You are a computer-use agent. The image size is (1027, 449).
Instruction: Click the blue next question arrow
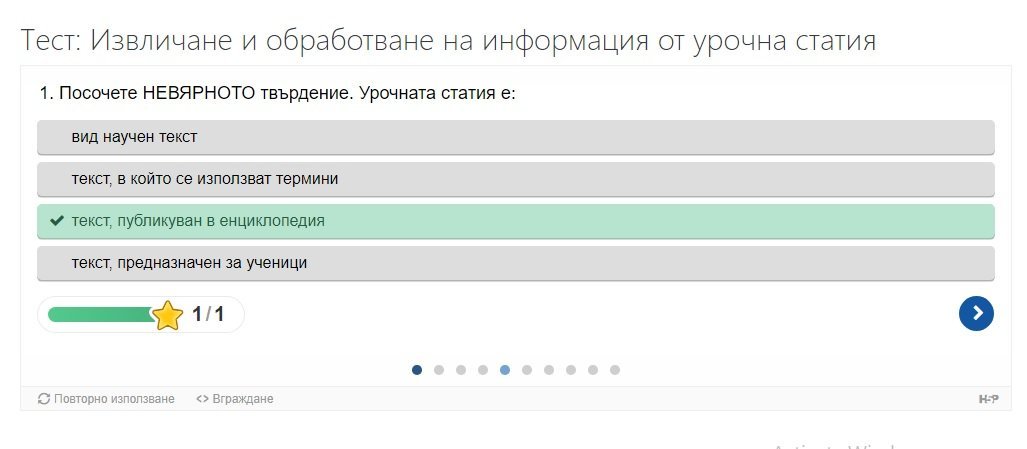click(976, 314)
